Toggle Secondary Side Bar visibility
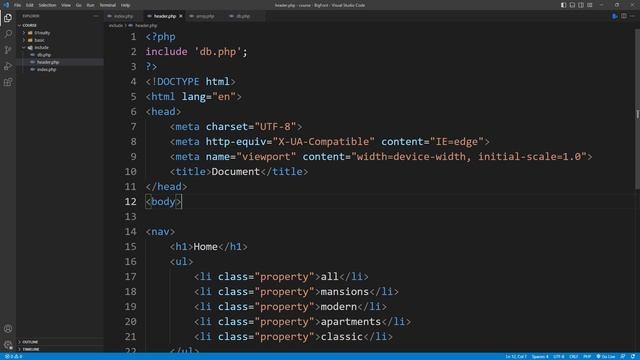The height and width of the screenshot is (360, 640). (x=581, y=5)
